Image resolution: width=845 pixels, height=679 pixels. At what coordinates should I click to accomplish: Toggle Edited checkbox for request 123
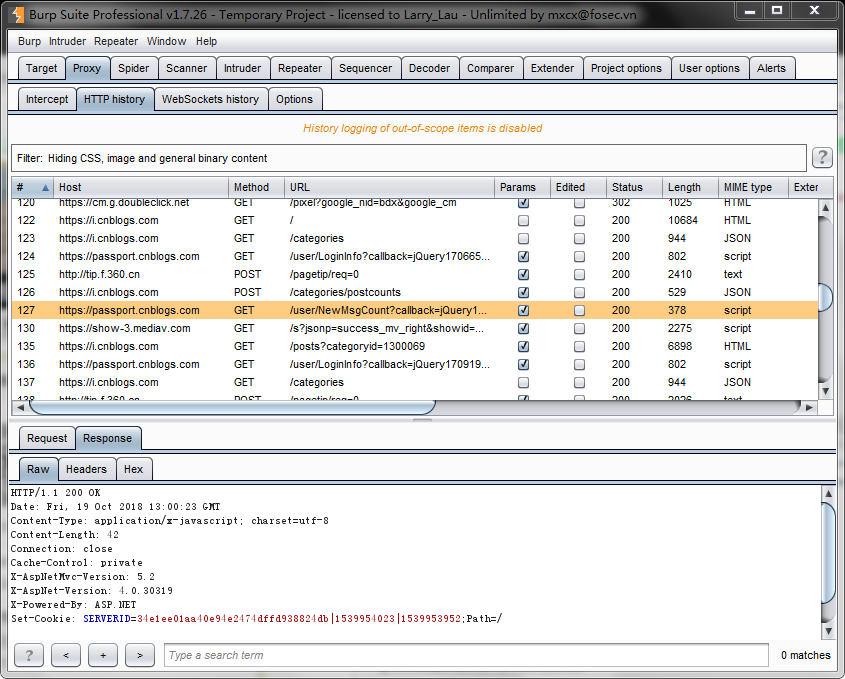coord(579,238)
